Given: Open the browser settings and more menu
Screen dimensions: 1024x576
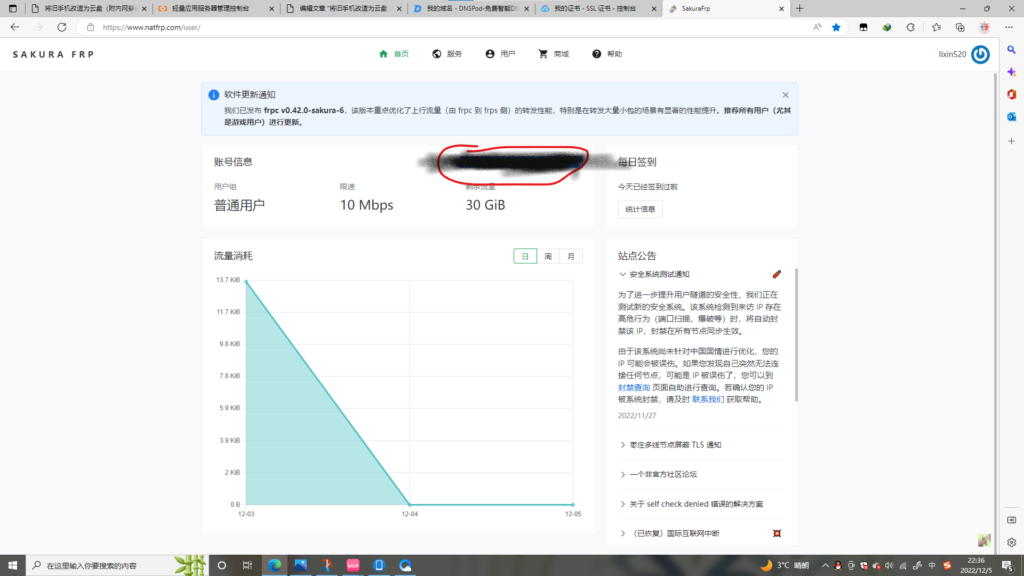Looking at the screenshot, I should [x=1009, y=27].
